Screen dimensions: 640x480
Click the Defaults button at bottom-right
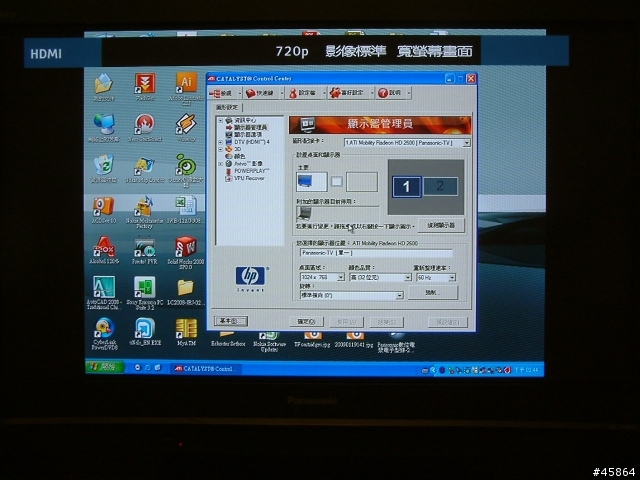tap(447, 322)
